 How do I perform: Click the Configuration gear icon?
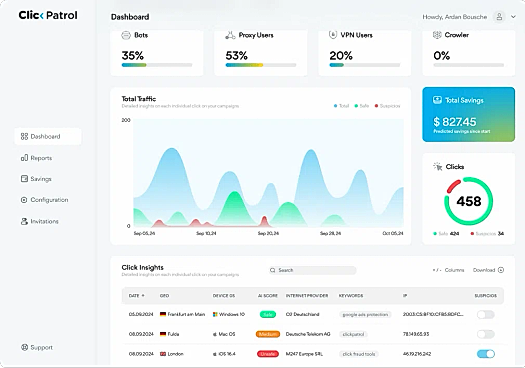click(24, 200)
